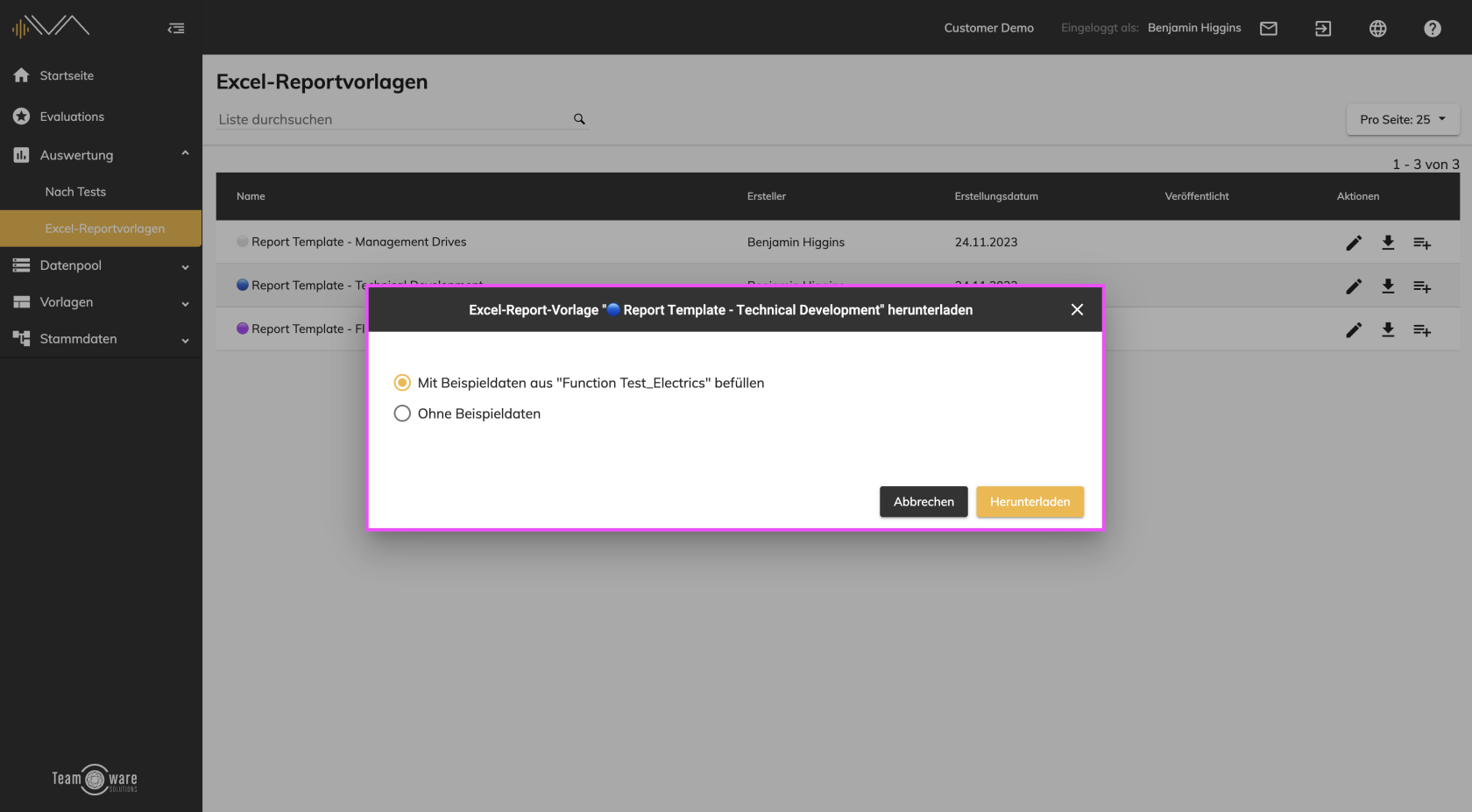Click the purple dot of third template row
Screen dimensions: 1472x812
pyautogui.click(x=243, y=328)
